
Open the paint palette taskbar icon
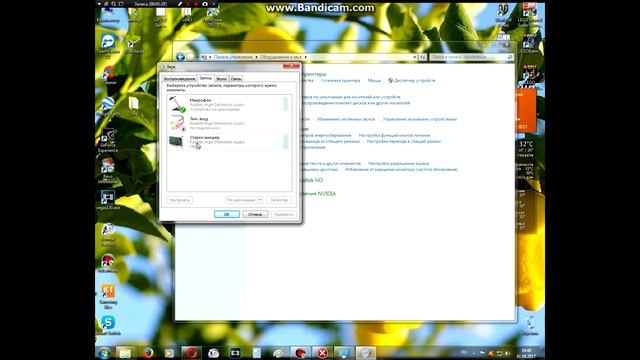point(279,353)
